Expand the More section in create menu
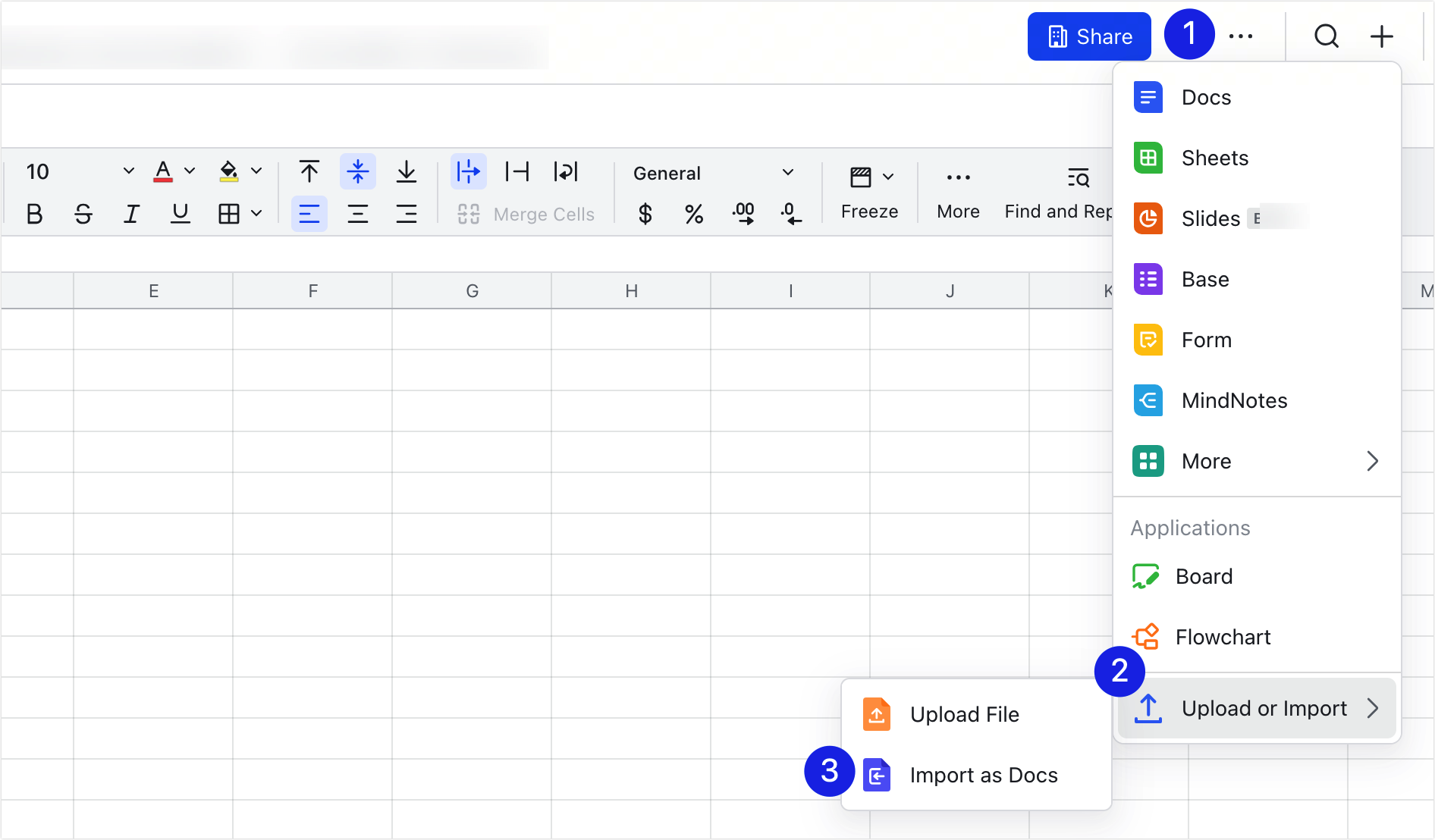The image size is (1435, 840). coord(1258,461)
